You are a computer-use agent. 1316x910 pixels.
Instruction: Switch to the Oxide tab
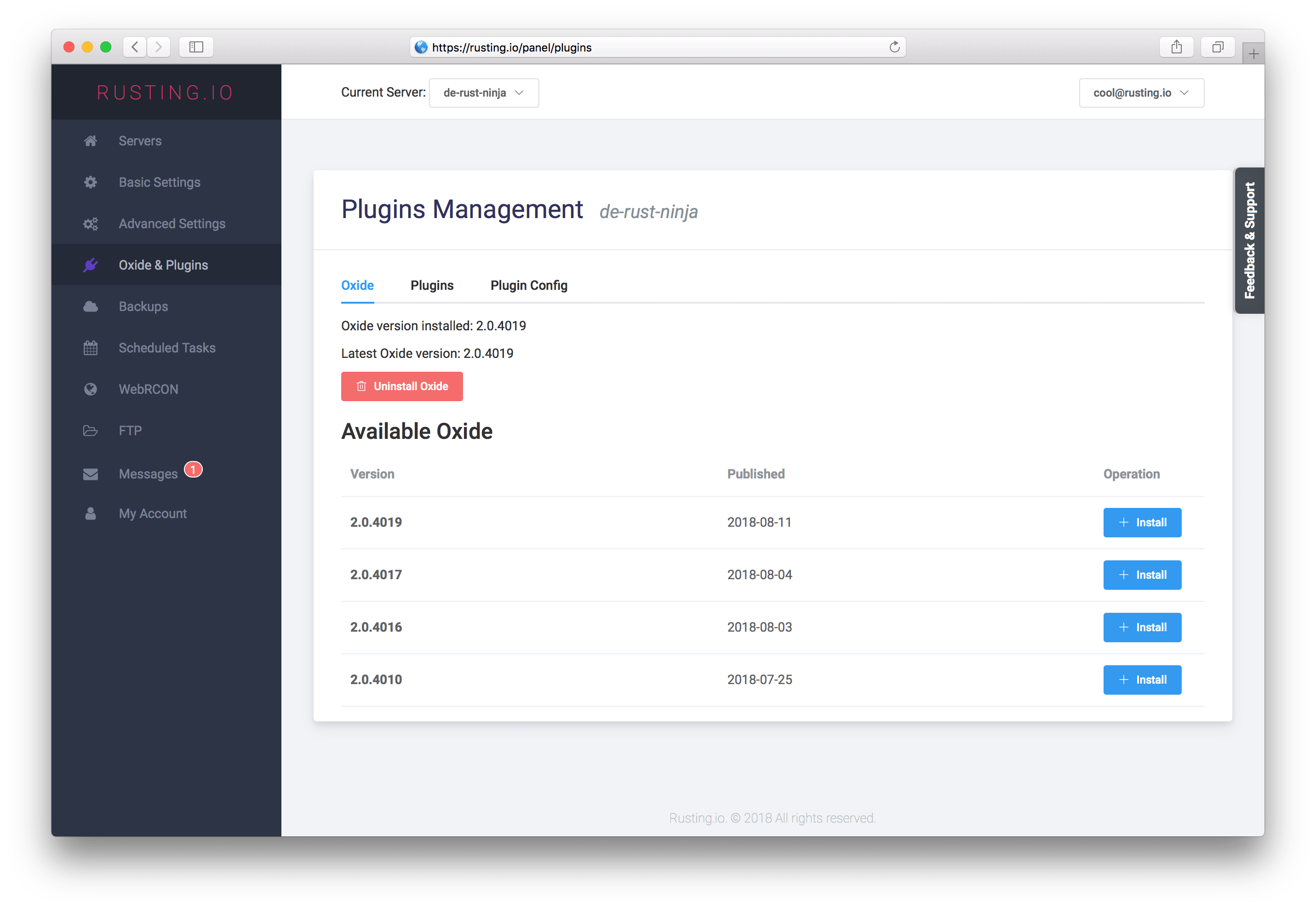click(x=357, y=286)
